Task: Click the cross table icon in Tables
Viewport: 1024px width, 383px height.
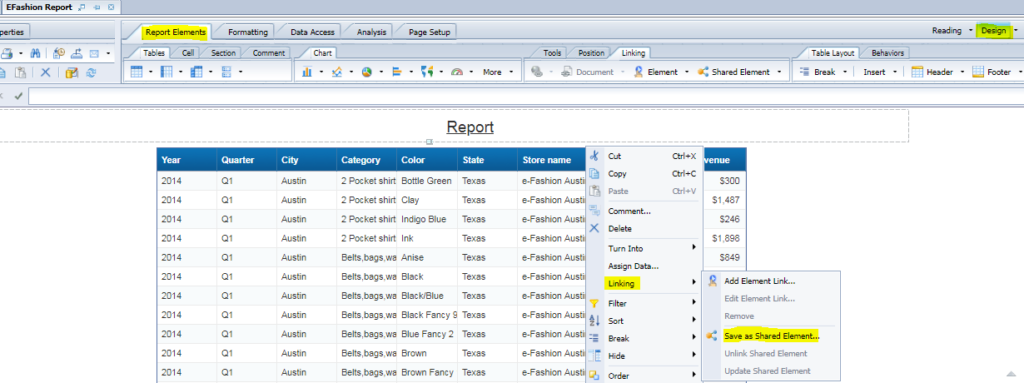Action: (x=197, y=72)
